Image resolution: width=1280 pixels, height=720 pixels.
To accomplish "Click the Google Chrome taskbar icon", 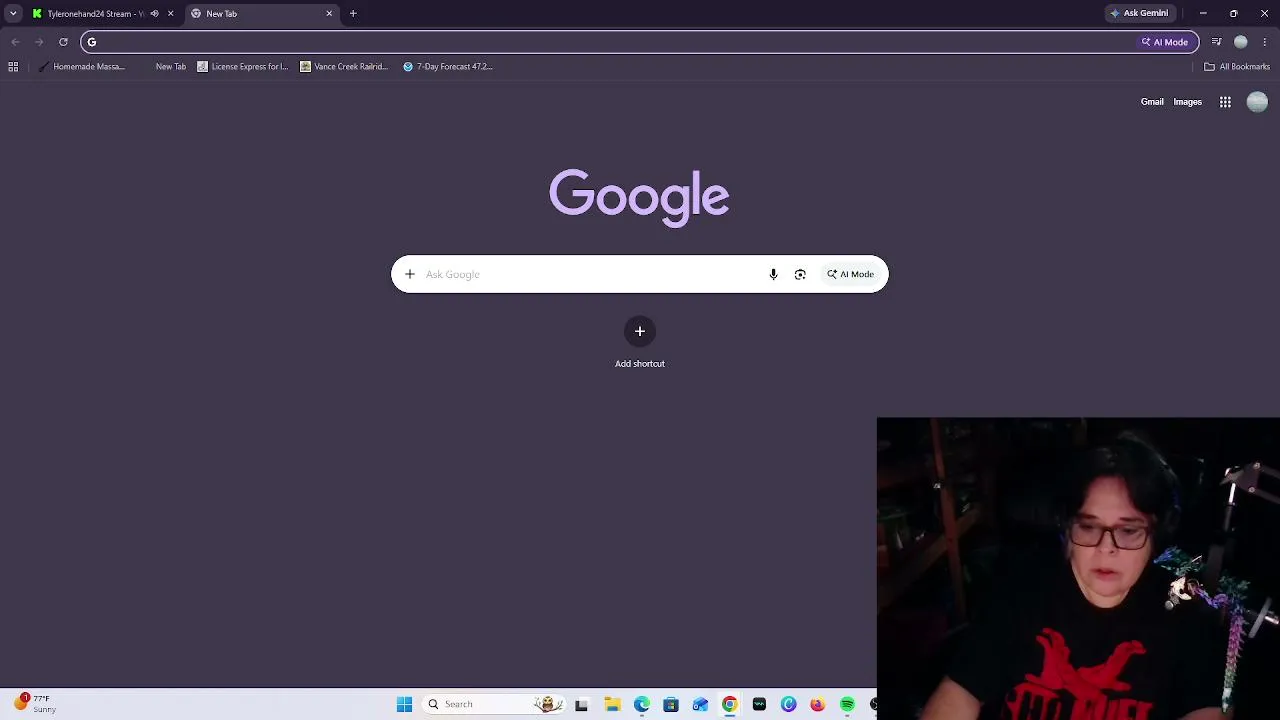I will pos(730,705).
